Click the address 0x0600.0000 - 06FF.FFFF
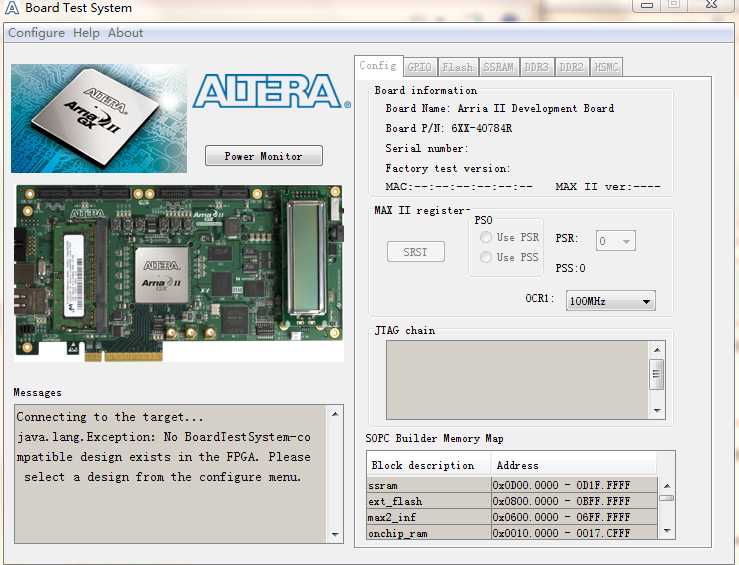The height and width of the screenshot is (565, 739). (x=561, y=517)
